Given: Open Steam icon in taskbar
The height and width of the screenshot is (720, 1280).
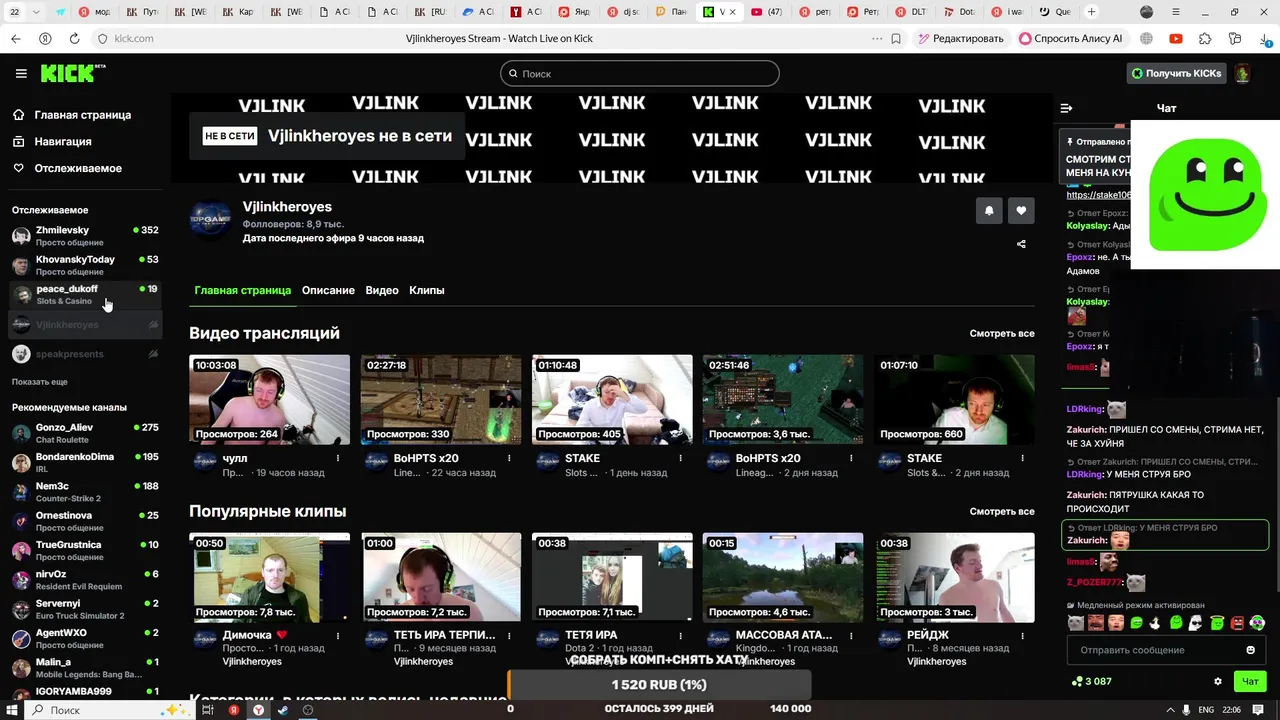Looking at the screenshot, I should coord(283,710).
